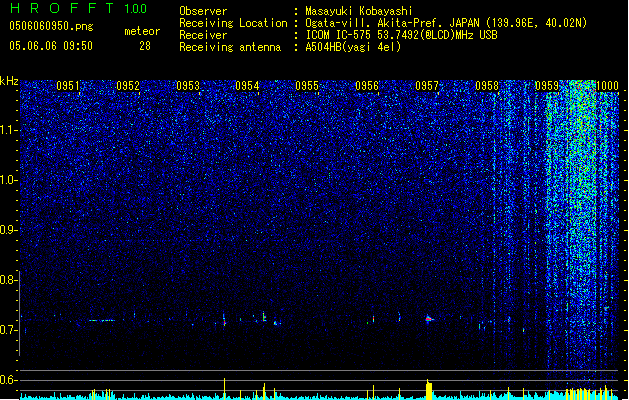Click the kHz axis unit label
The width and height of the screenshot is (629, 400).
coord(9,81)
